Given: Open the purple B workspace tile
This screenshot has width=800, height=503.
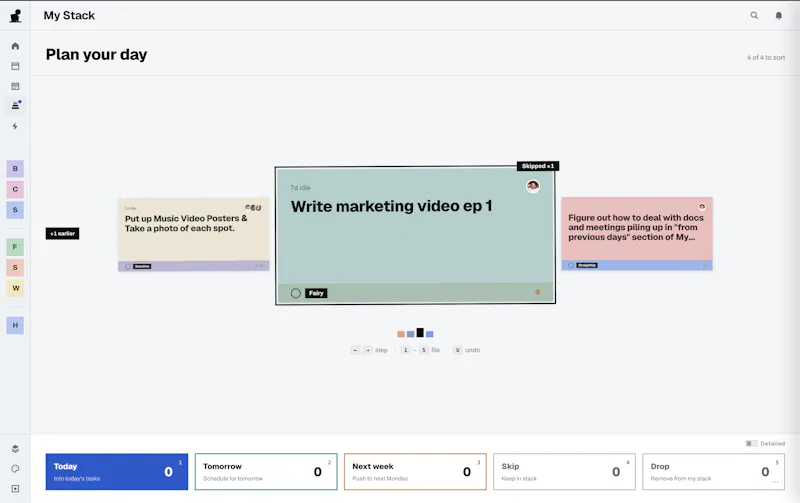Looking at the screenshot, I should coord(15,168).
